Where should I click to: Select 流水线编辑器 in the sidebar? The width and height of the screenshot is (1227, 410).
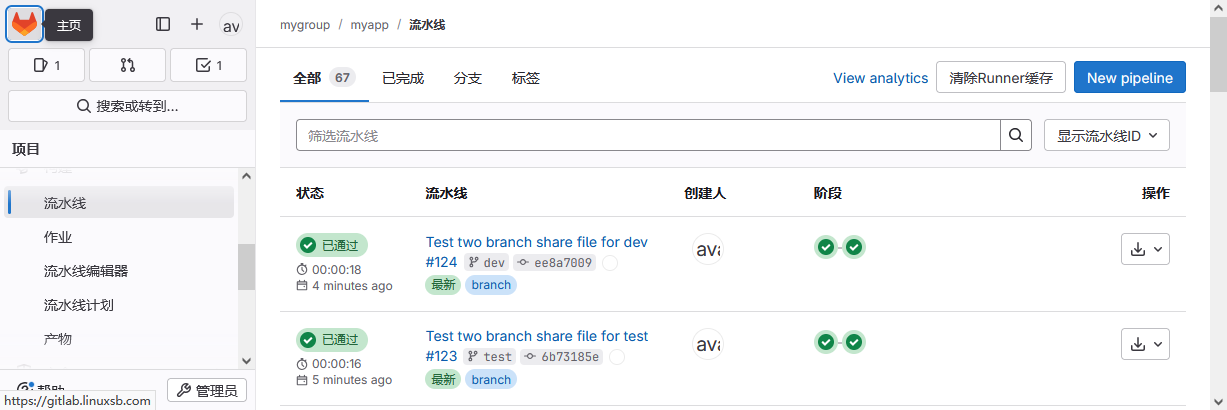point(86,271)
